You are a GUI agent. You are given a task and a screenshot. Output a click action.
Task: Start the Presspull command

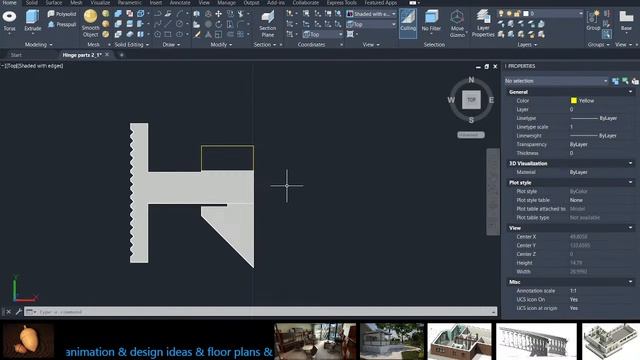(62, 24)
